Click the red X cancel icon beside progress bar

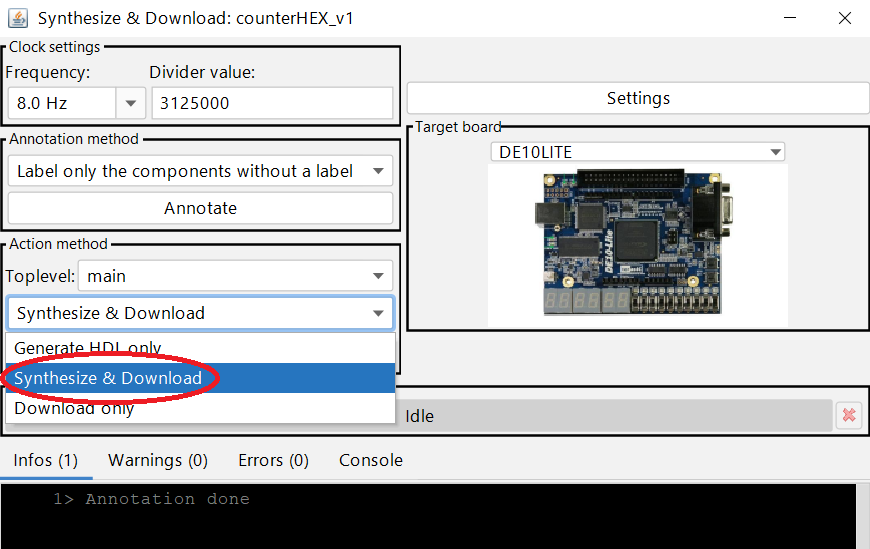pos(848,415)
